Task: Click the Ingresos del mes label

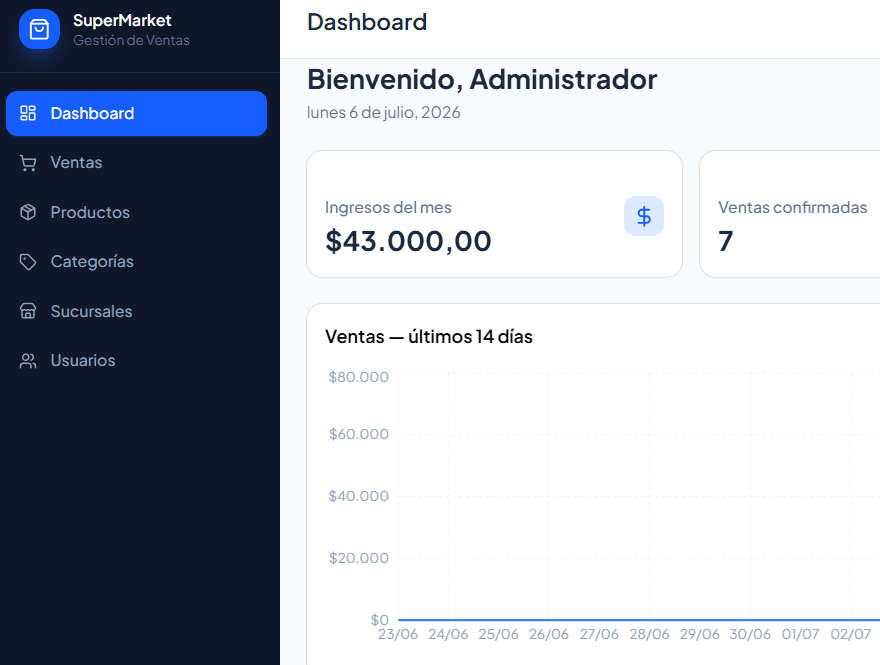Action: point(388,207)
